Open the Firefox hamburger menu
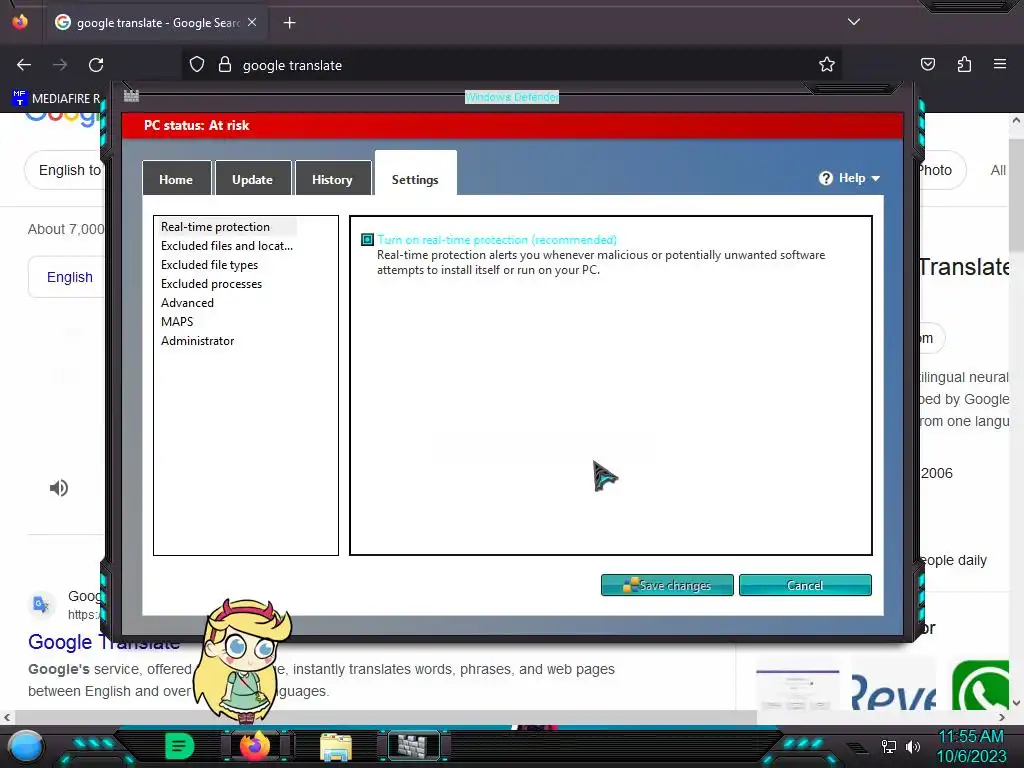Viewport: 1024px width, 768px height. (1000, 64)
